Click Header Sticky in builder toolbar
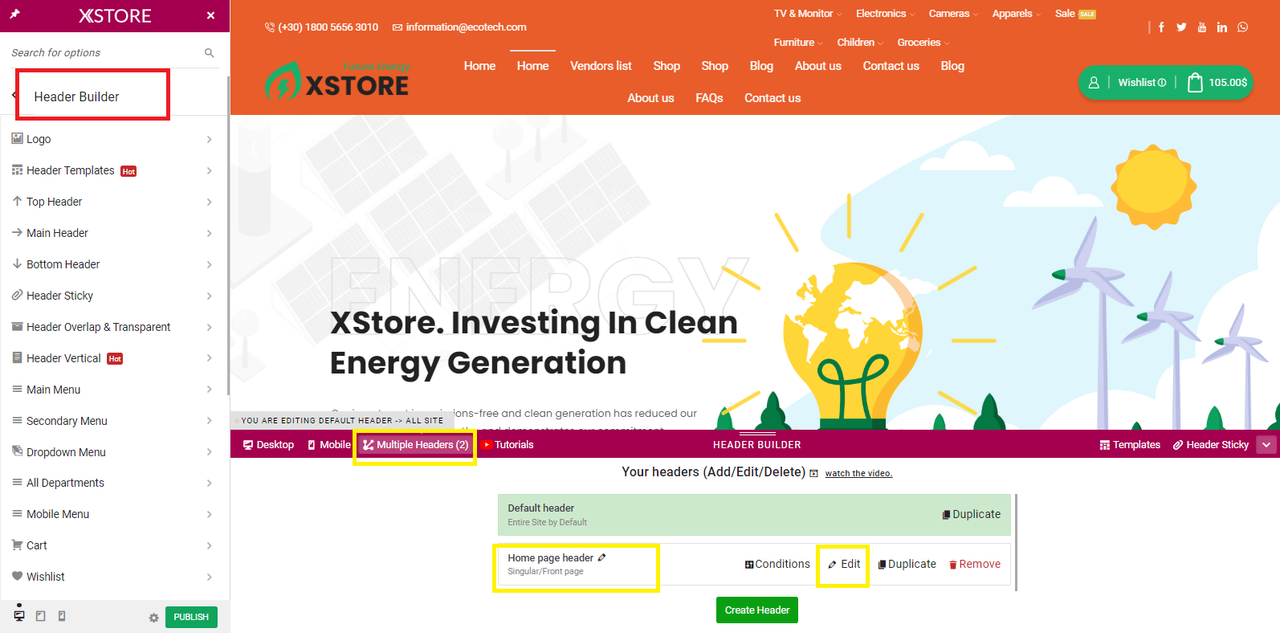The width and height of the screenshot is (1280, 633). point(1210,445)
